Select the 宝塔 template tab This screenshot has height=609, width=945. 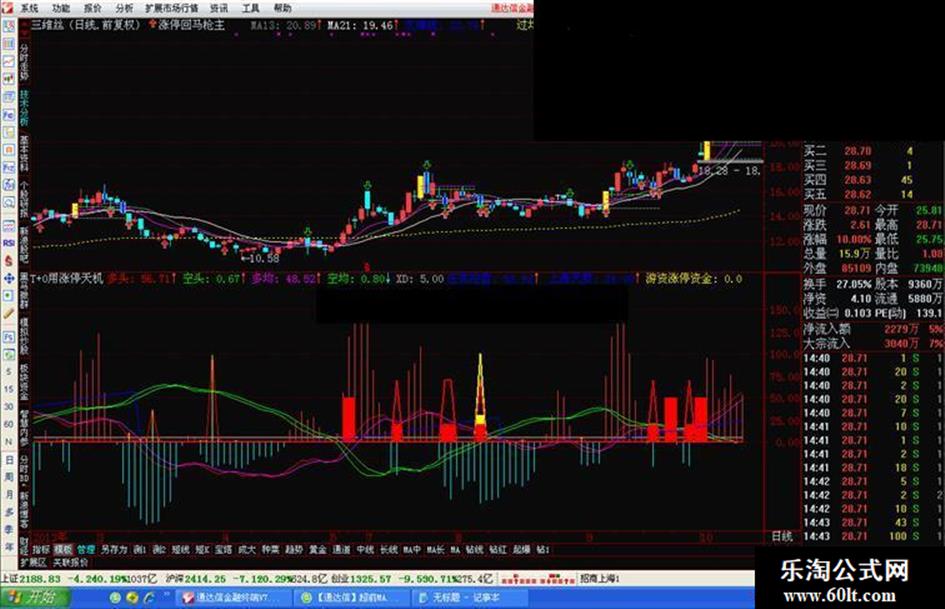coord(224,549)
